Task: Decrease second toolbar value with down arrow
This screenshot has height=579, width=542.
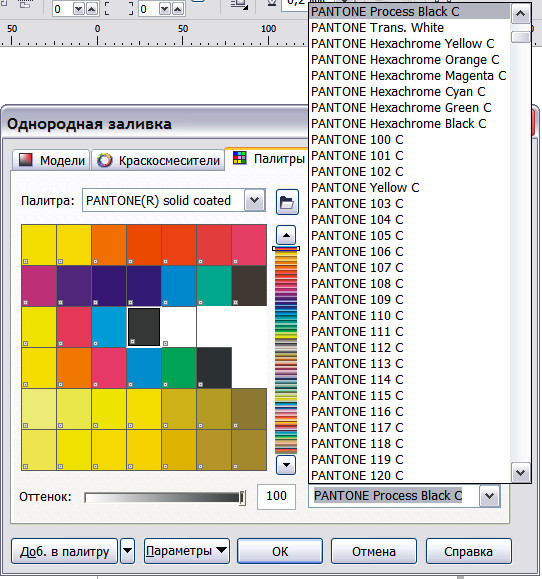Action: coord(165,8)
